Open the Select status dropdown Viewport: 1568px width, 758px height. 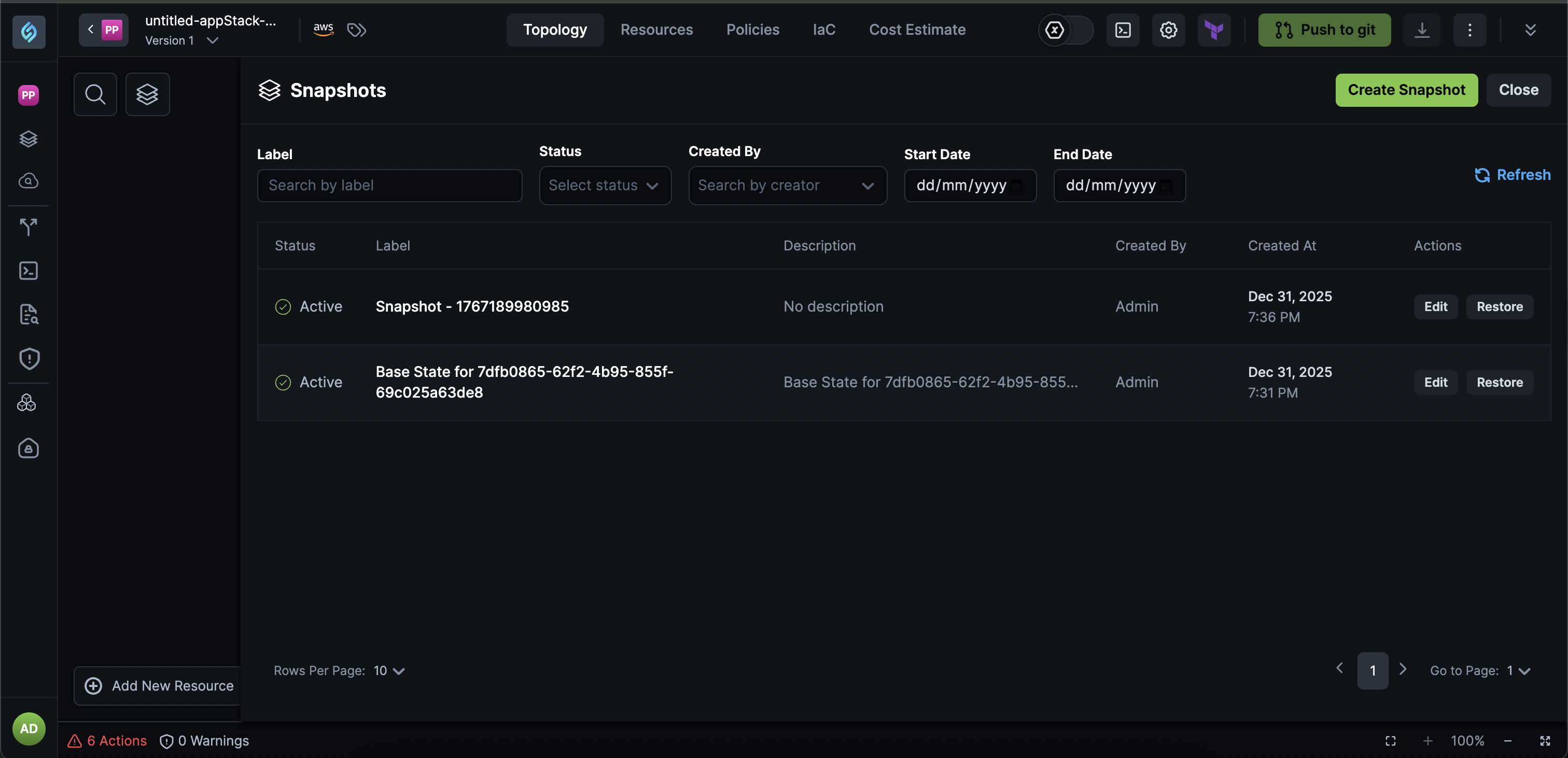605,185
